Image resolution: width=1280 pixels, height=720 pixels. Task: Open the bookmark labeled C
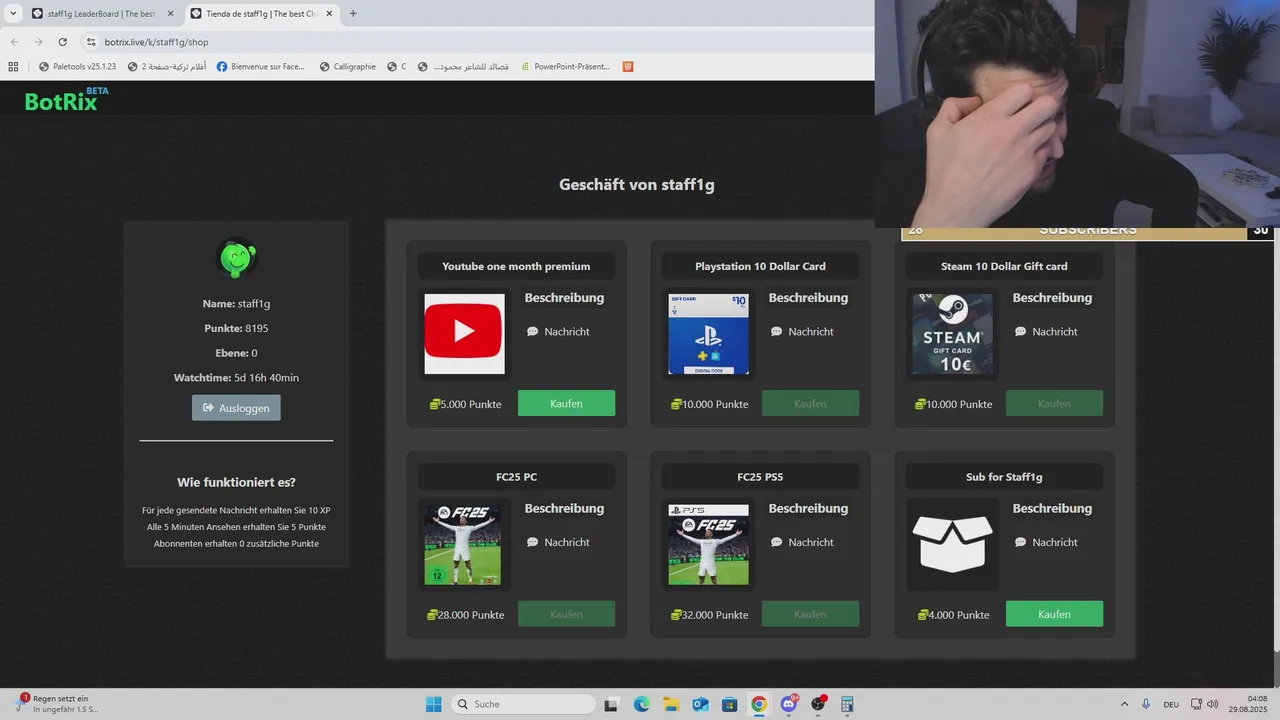coord(397,67)
